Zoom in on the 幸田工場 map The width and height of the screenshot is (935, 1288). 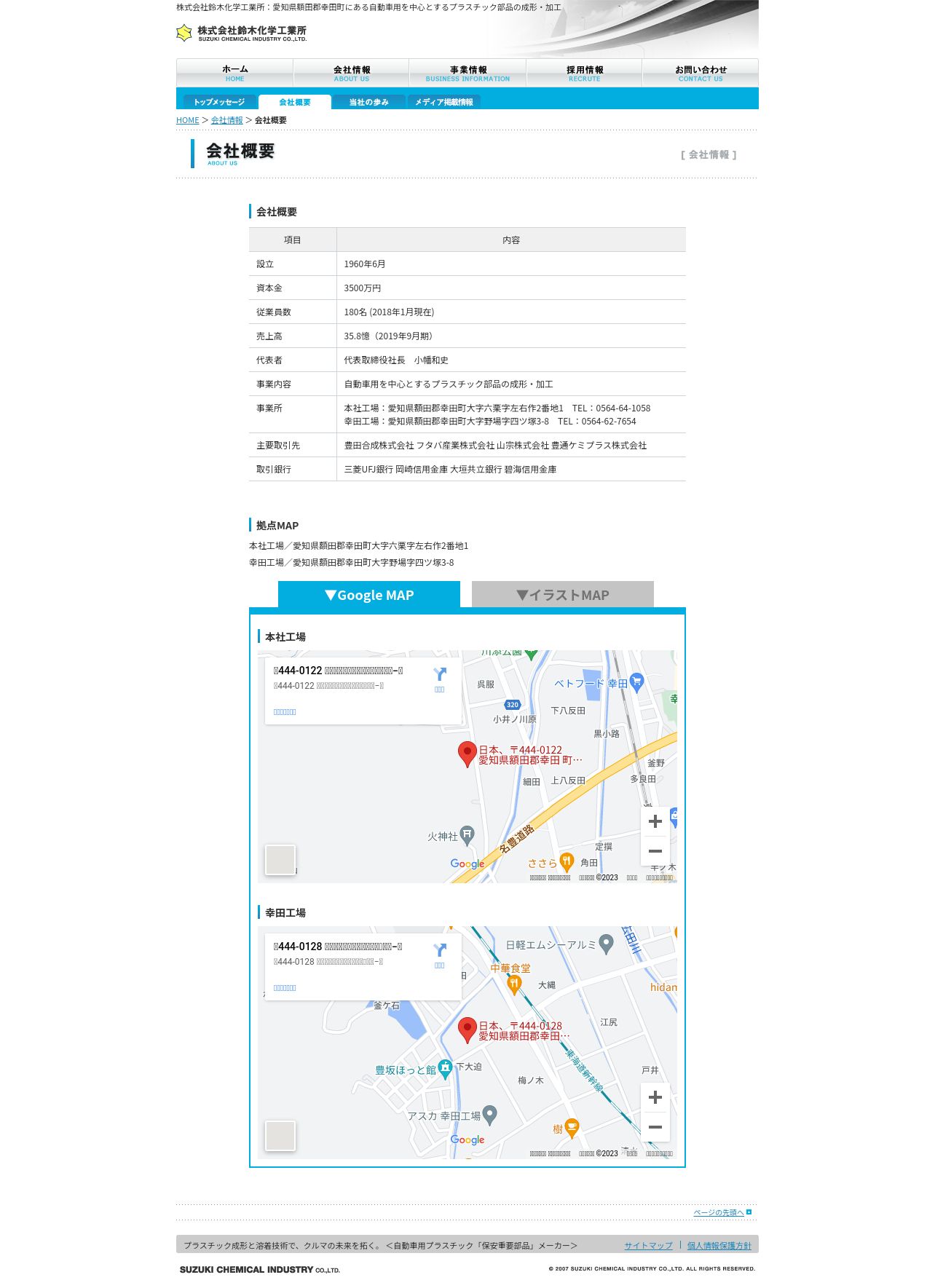click(655, 1097)
